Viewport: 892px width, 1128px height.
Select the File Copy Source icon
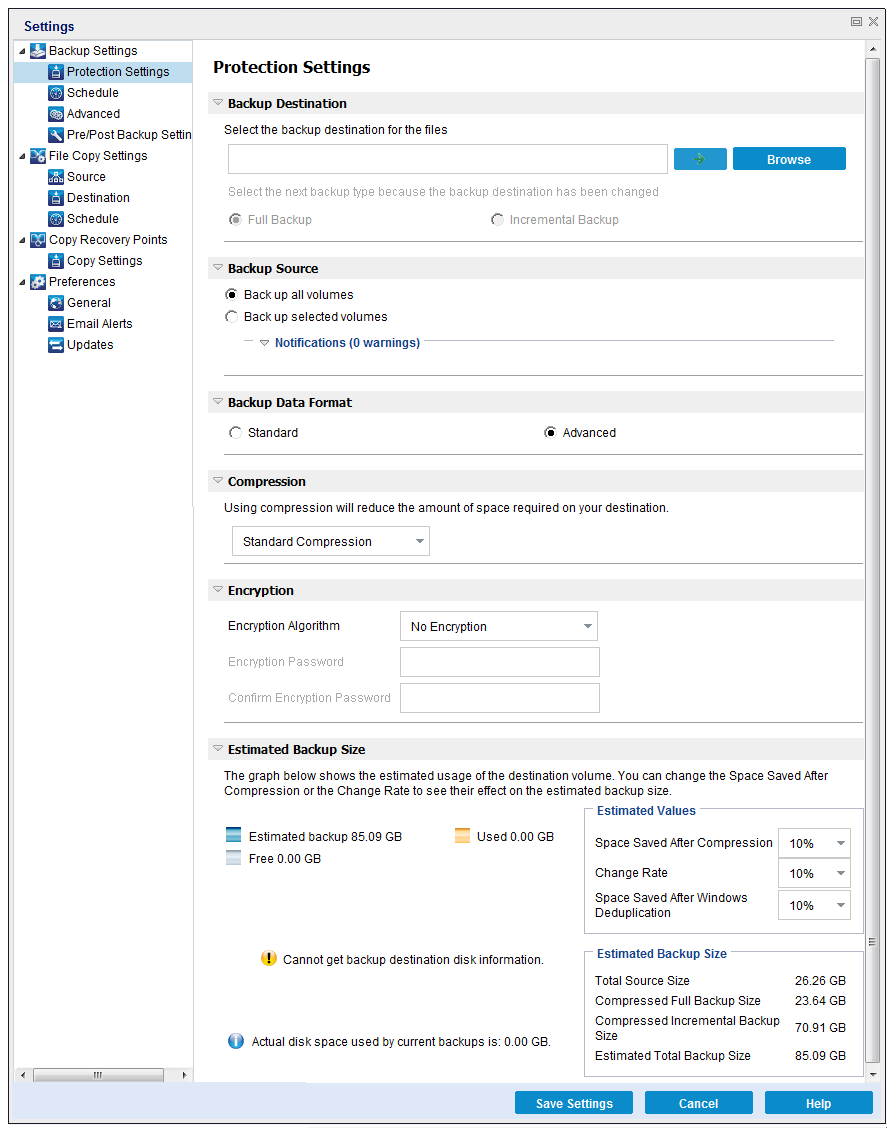click(x=57, y=176)
